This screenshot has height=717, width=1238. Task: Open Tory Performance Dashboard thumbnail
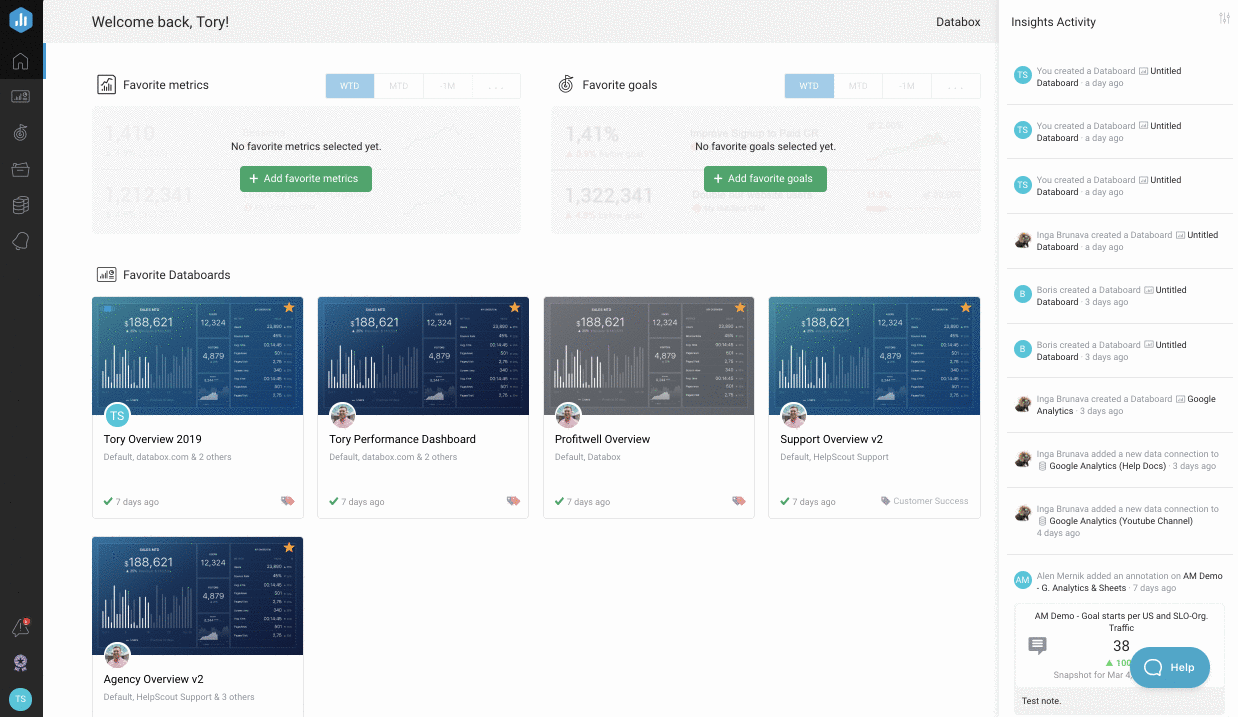(x=423, y=356)
